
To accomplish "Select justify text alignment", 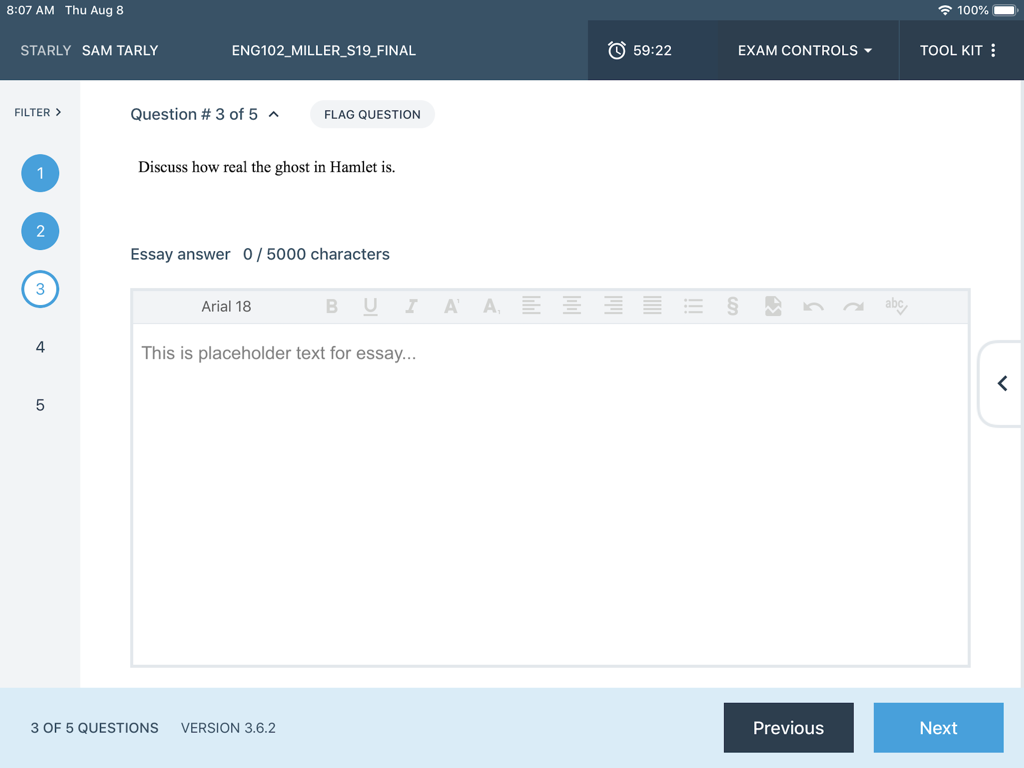I will click(x=653, y=306).
